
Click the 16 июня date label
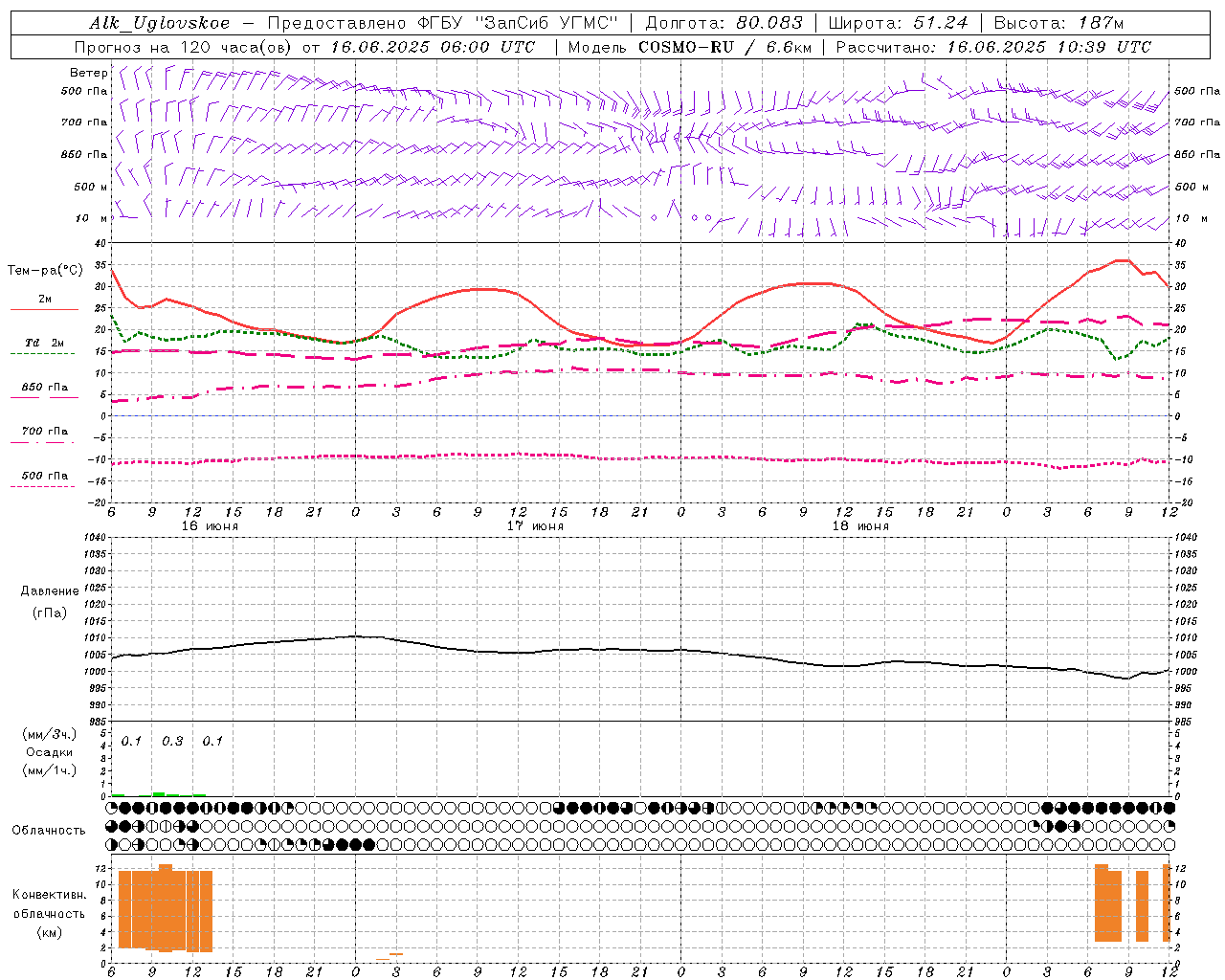click(x=210, y=526)
